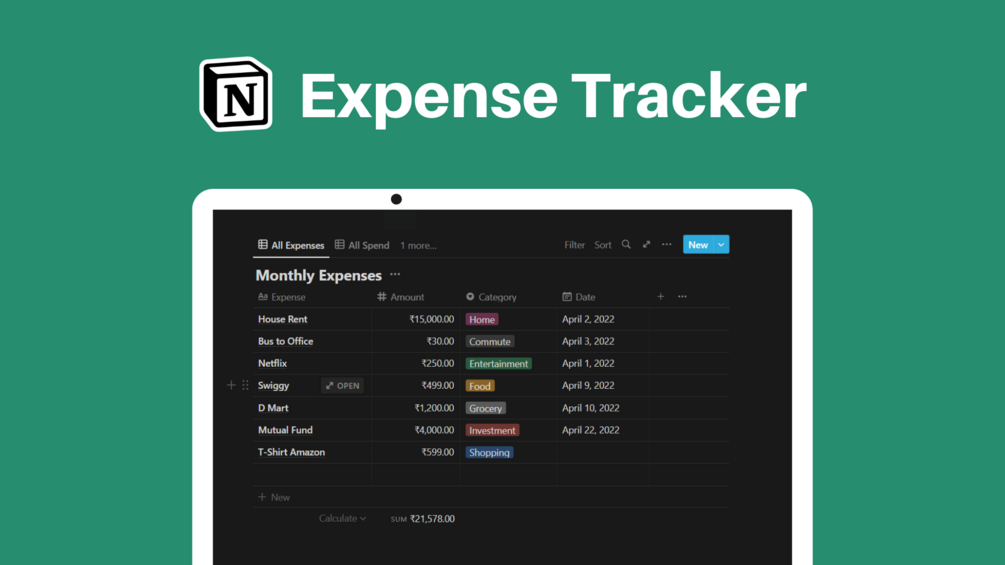Click the Category column header
Image resolution: width=1005 pixels, height=565 pixels.
pyautogui.click(x=491, y=297)
